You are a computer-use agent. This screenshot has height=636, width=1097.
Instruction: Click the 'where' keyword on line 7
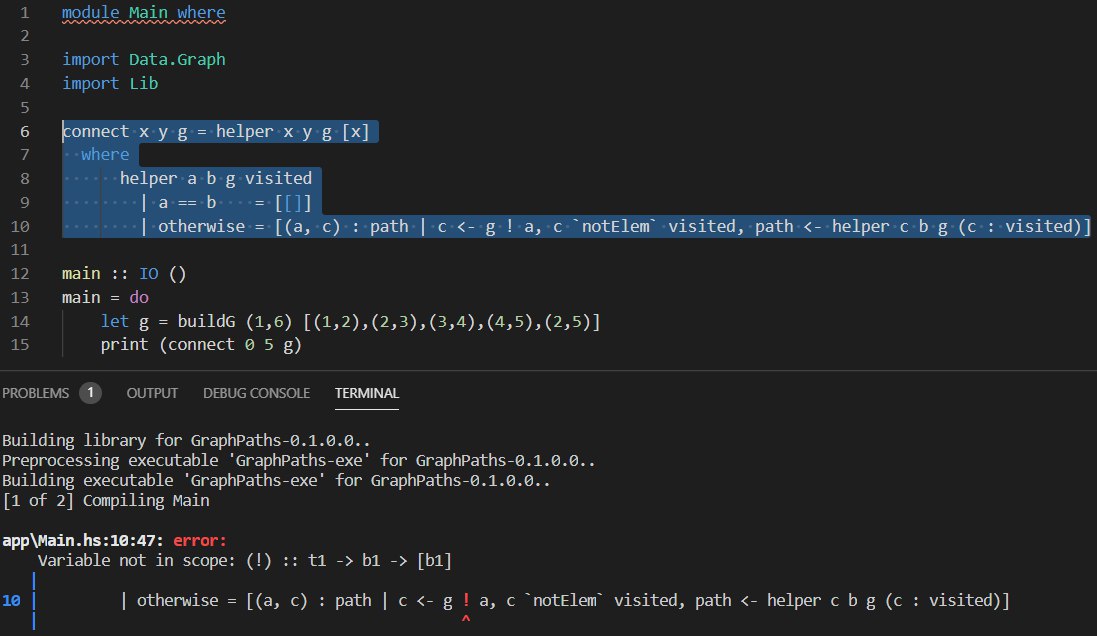click(x=105, y=155)
